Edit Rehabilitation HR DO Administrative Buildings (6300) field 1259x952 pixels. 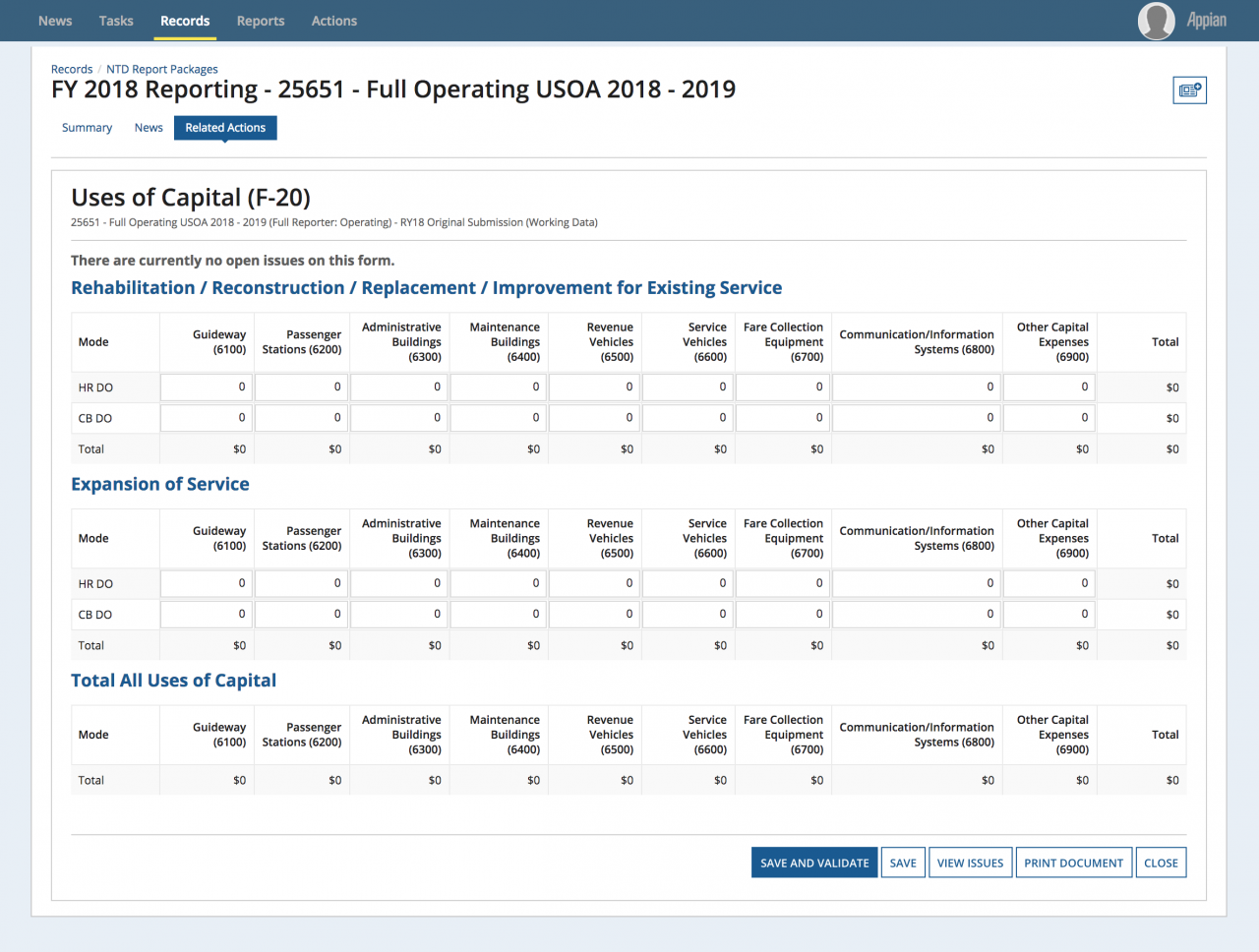coord(399,387)
